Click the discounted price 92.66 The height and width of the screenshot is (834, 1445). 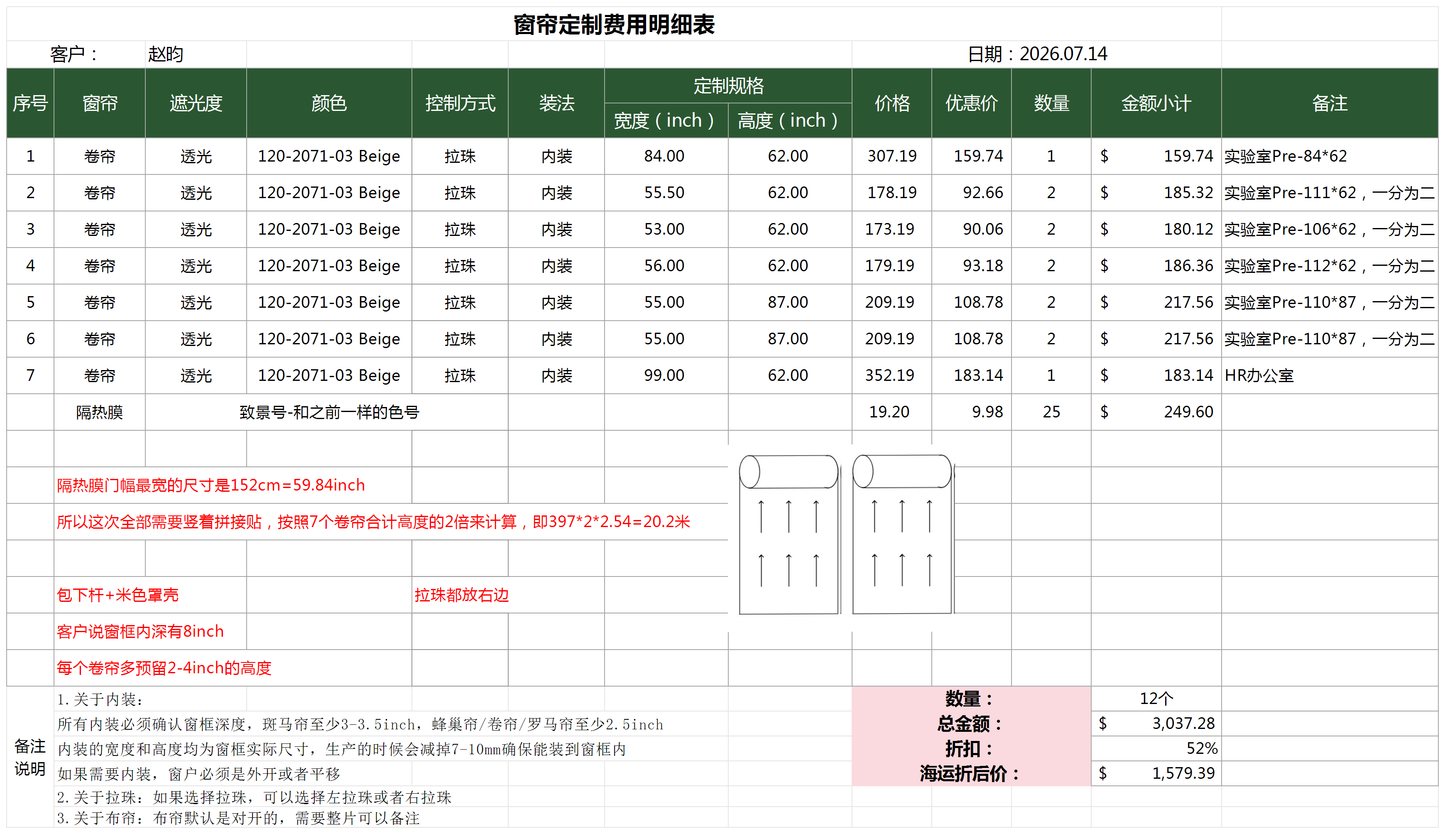tap(983, 193)
